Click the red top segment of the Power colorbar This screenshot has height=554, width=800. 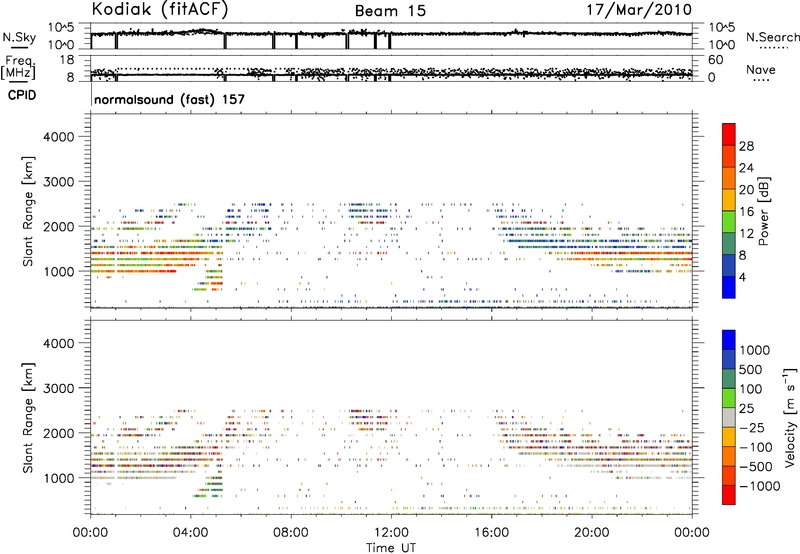pyautogui.click(x=729, y=134)
